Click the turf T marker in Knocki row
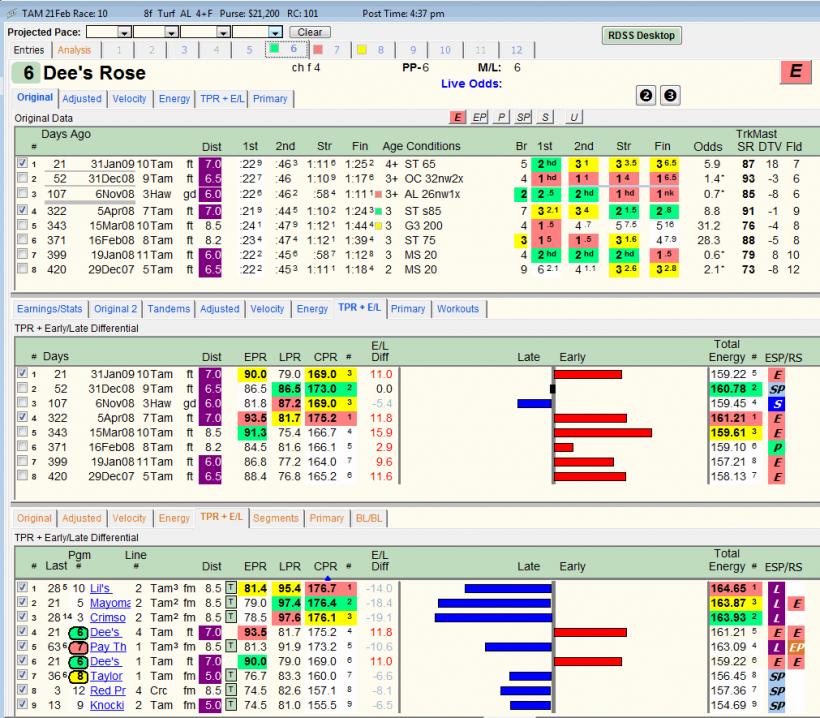 (x=231, y=705)
